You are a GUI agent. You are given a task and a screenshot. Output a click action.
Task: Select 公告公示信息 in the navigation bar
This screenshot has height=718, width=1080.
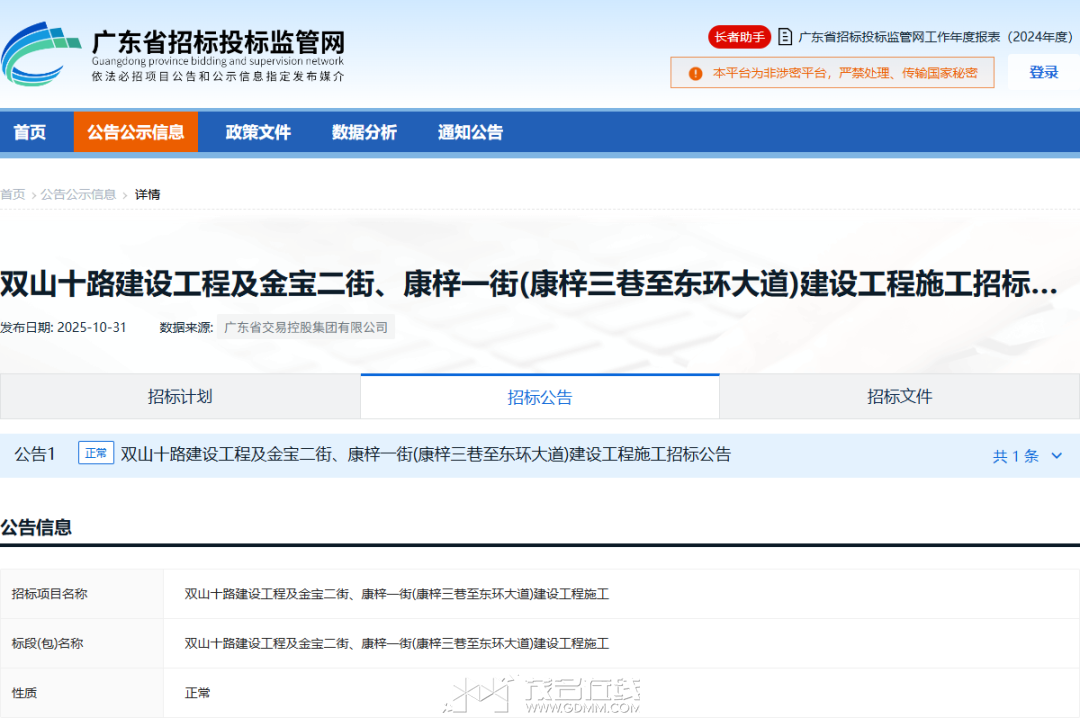[136, 132]
